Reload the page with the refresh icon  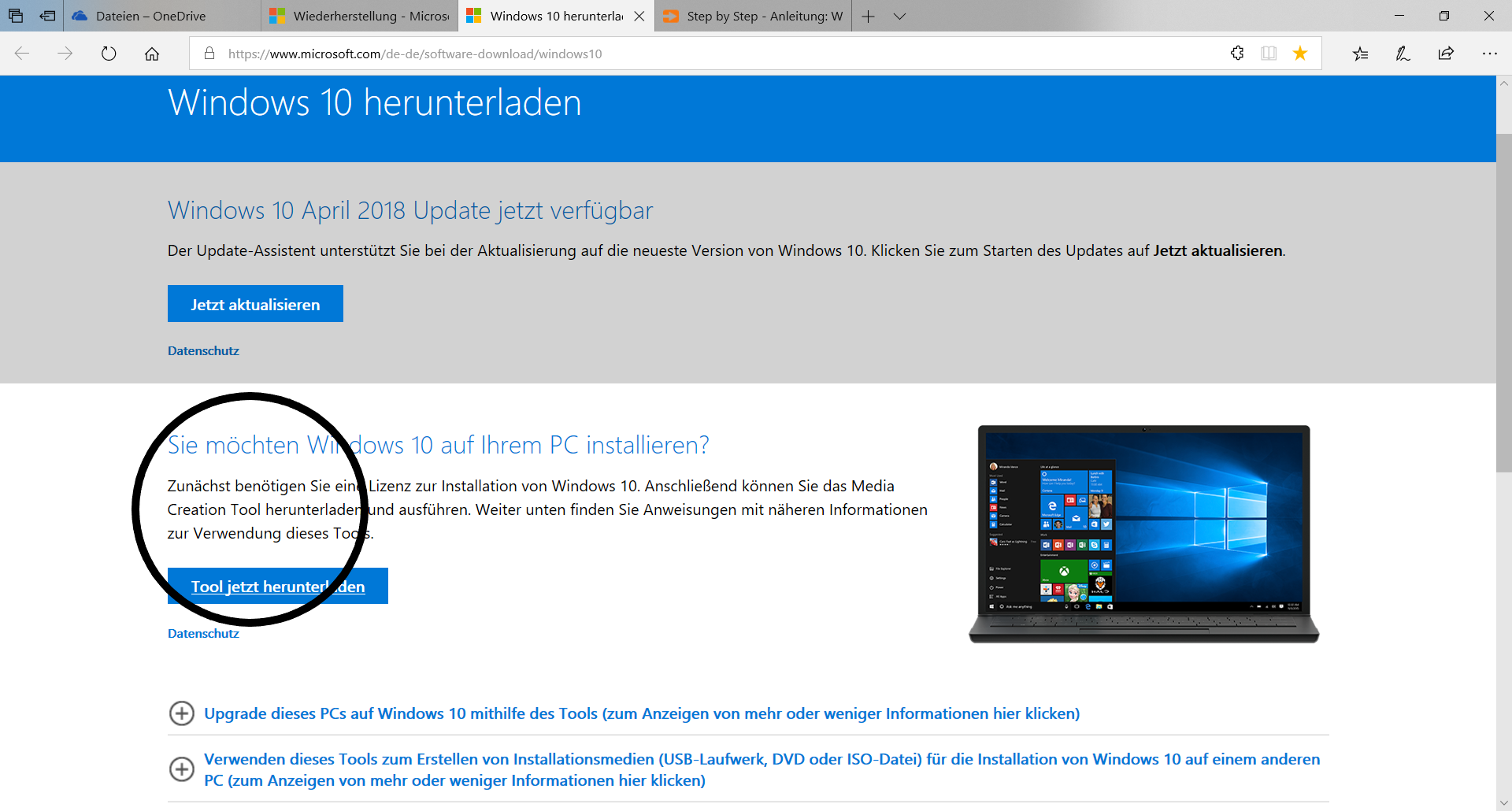(x=109, y=54)
